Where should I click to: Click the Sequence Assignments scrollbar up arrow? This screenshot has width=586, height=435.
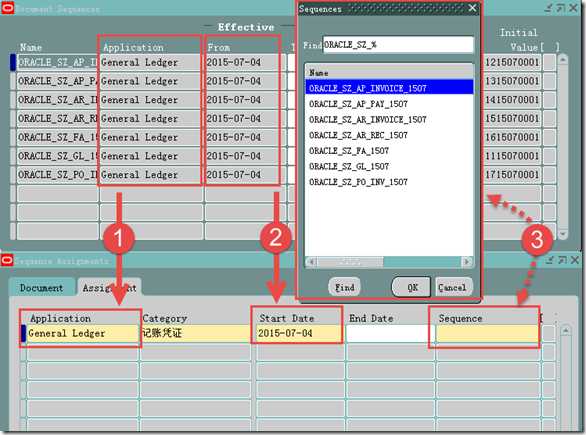pyautogui.click(x=565, y=331)
